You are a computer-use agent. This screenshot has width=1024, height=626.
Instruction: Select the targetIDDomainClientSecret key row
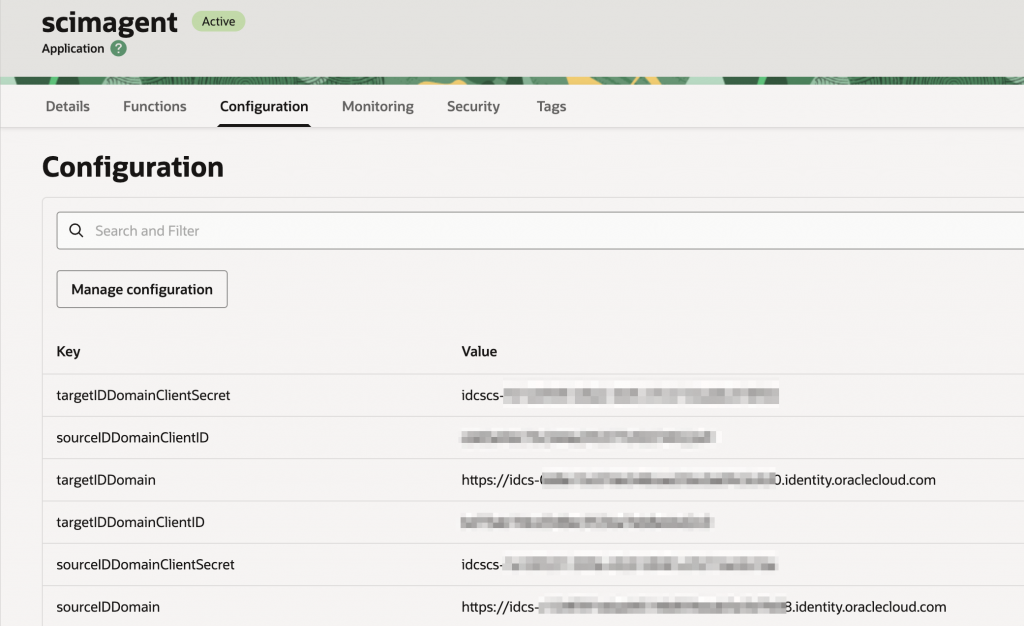[x=143, y=396]
